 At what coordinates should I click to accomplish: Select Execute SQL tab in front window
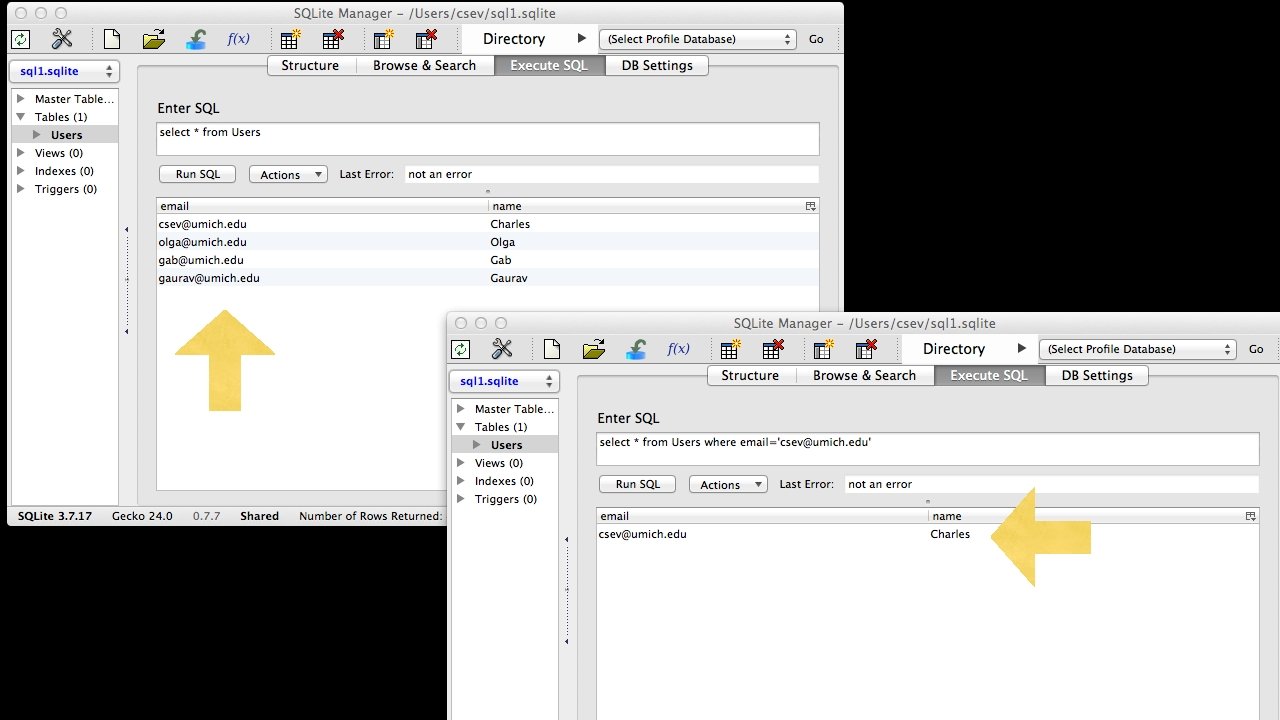click(989, 376)
